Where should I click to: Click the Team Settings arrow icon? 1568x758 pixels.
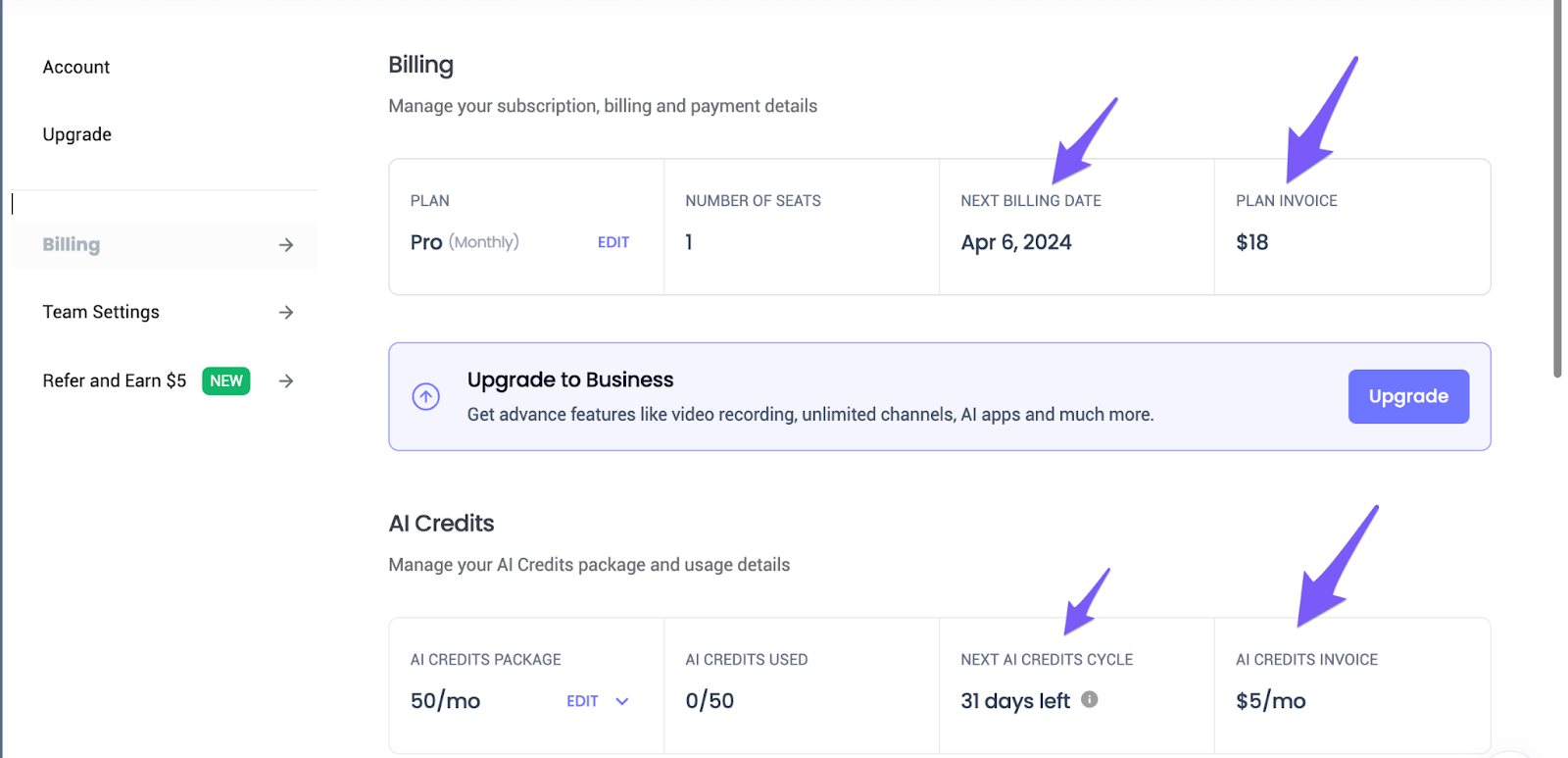pyautogui.click(x=286, y=313)
